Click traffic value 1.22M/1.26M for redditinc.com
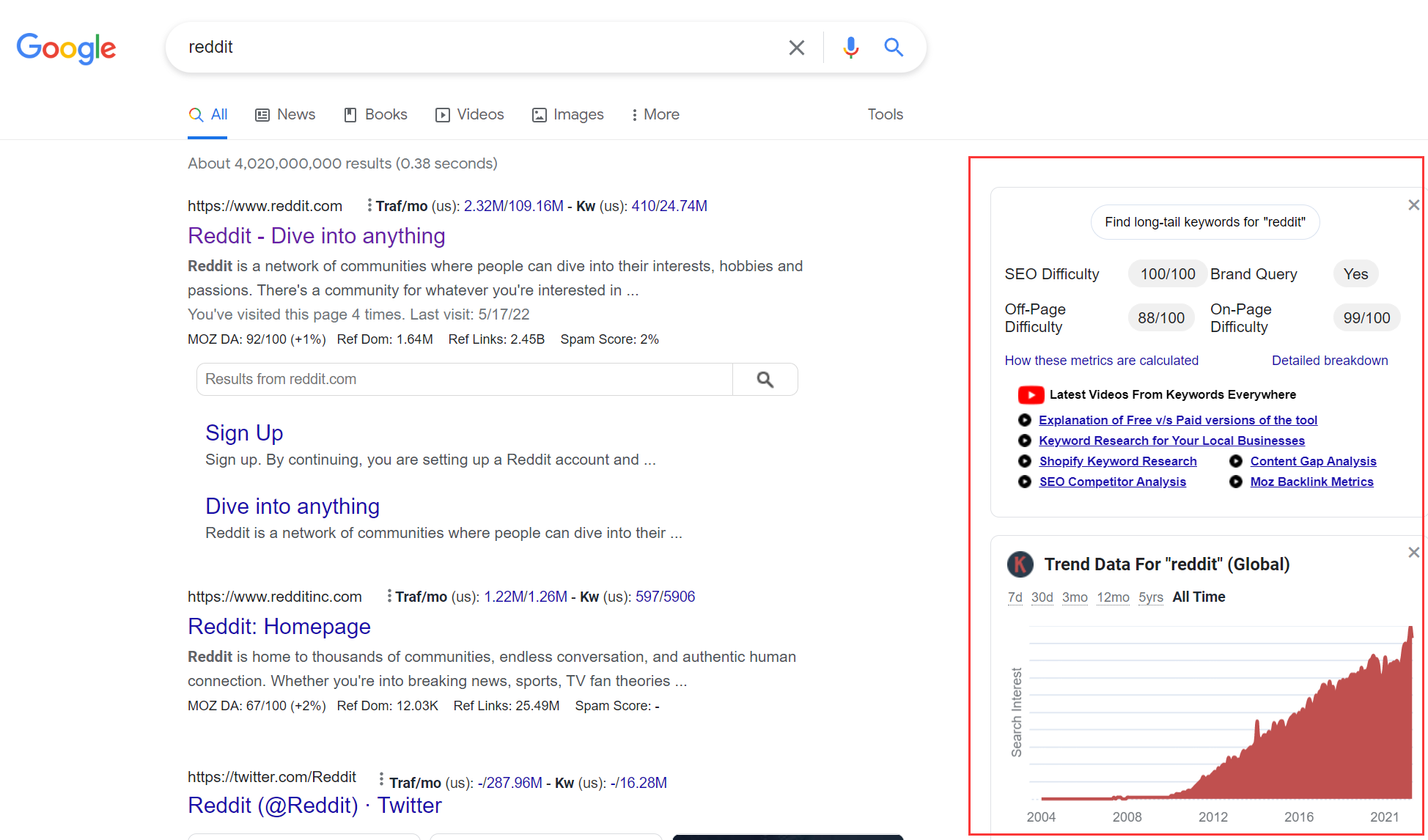Screen dimensions: 1428x840 coord(526,597)
